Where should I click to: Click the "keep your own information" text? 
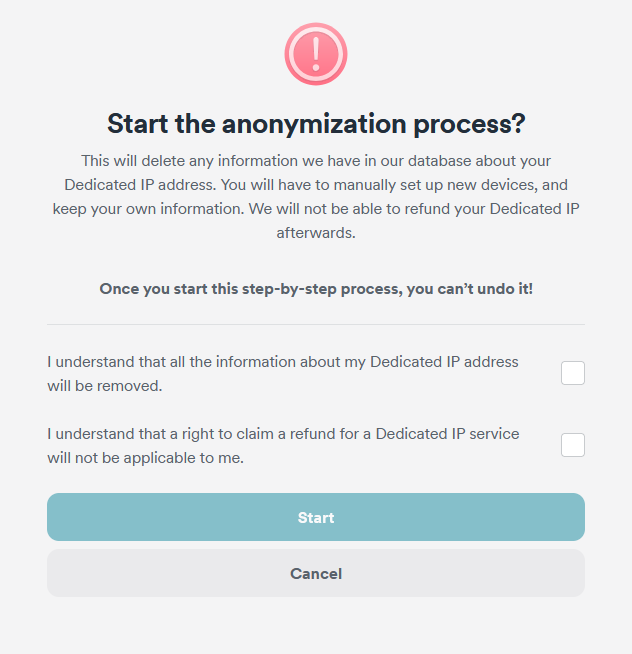pyautogui.click(x=139, y=209)
